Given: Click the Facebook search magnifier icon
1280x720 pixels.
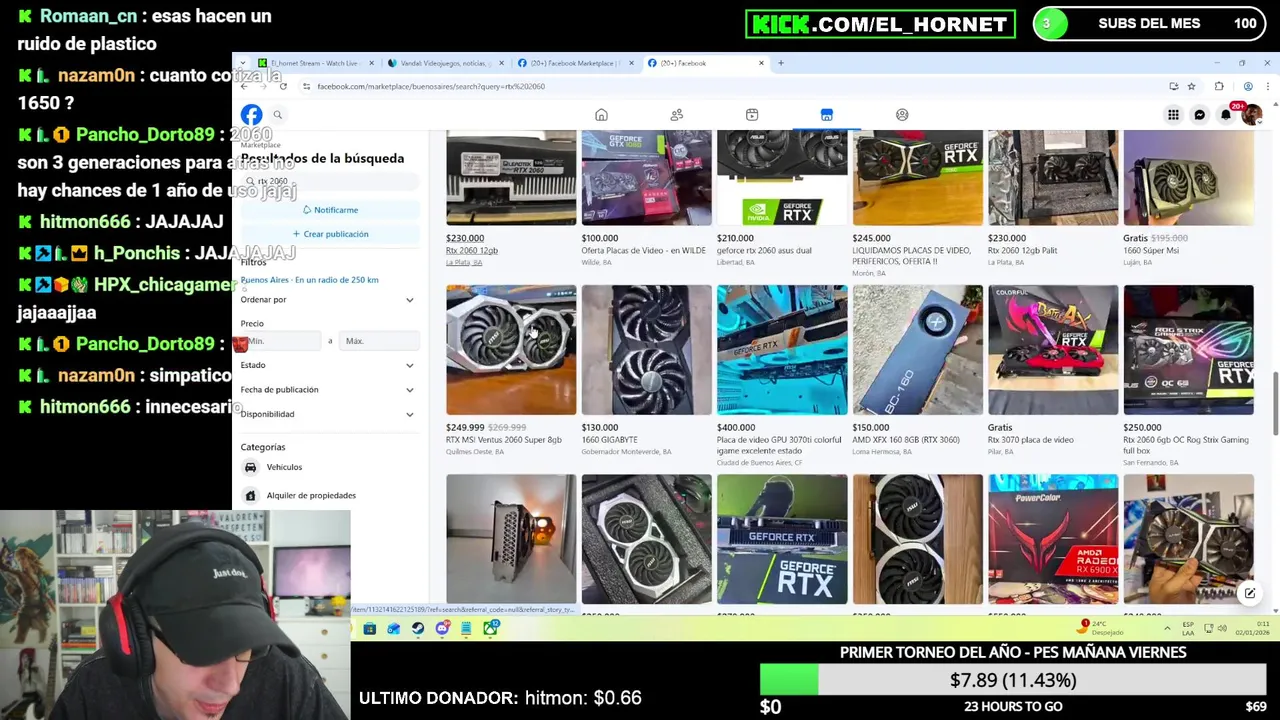Looking at the screenshot, I should point(278,115).
